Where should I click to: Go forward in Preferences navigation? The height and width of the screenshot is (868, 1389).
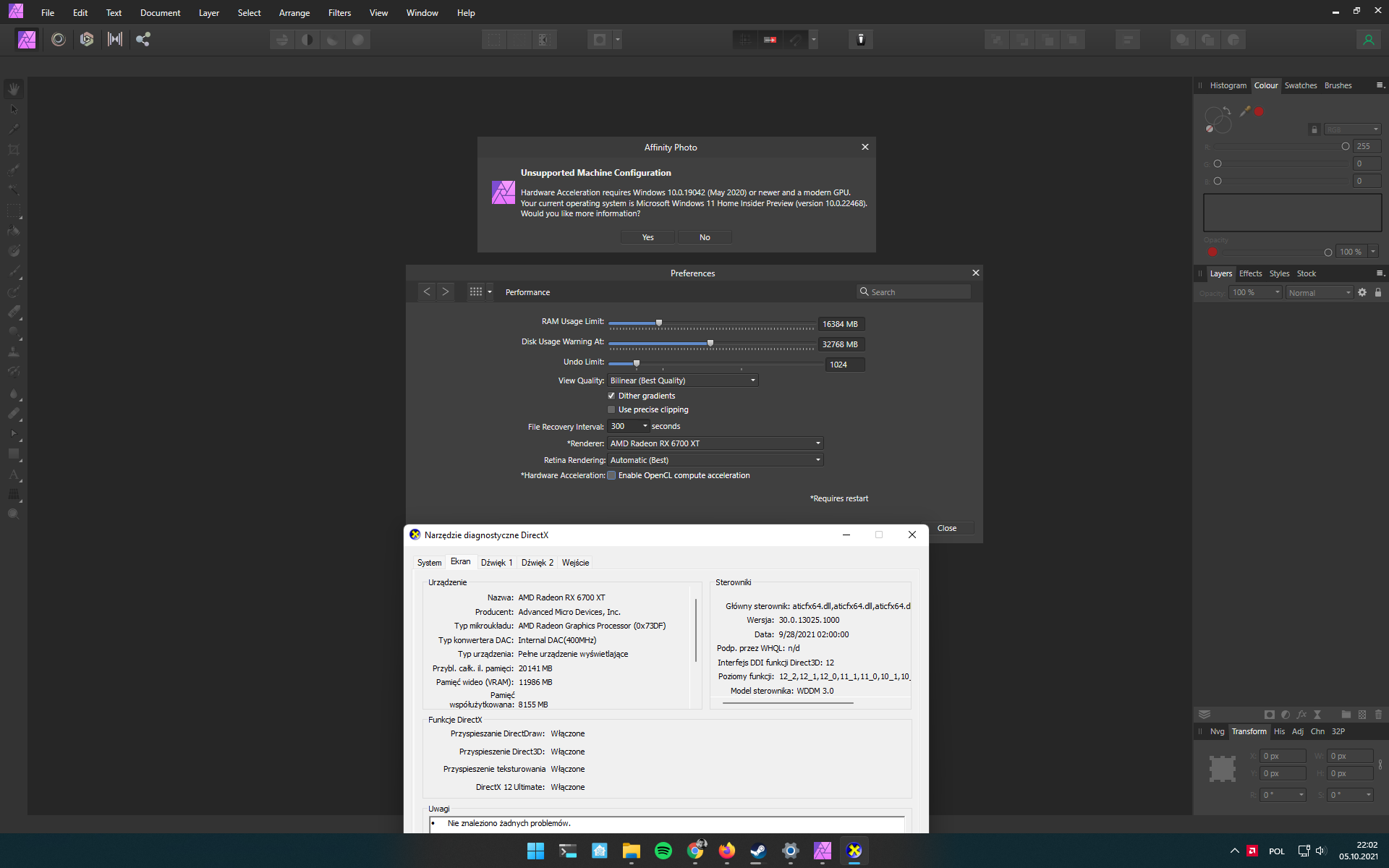[x=446, y=292]
